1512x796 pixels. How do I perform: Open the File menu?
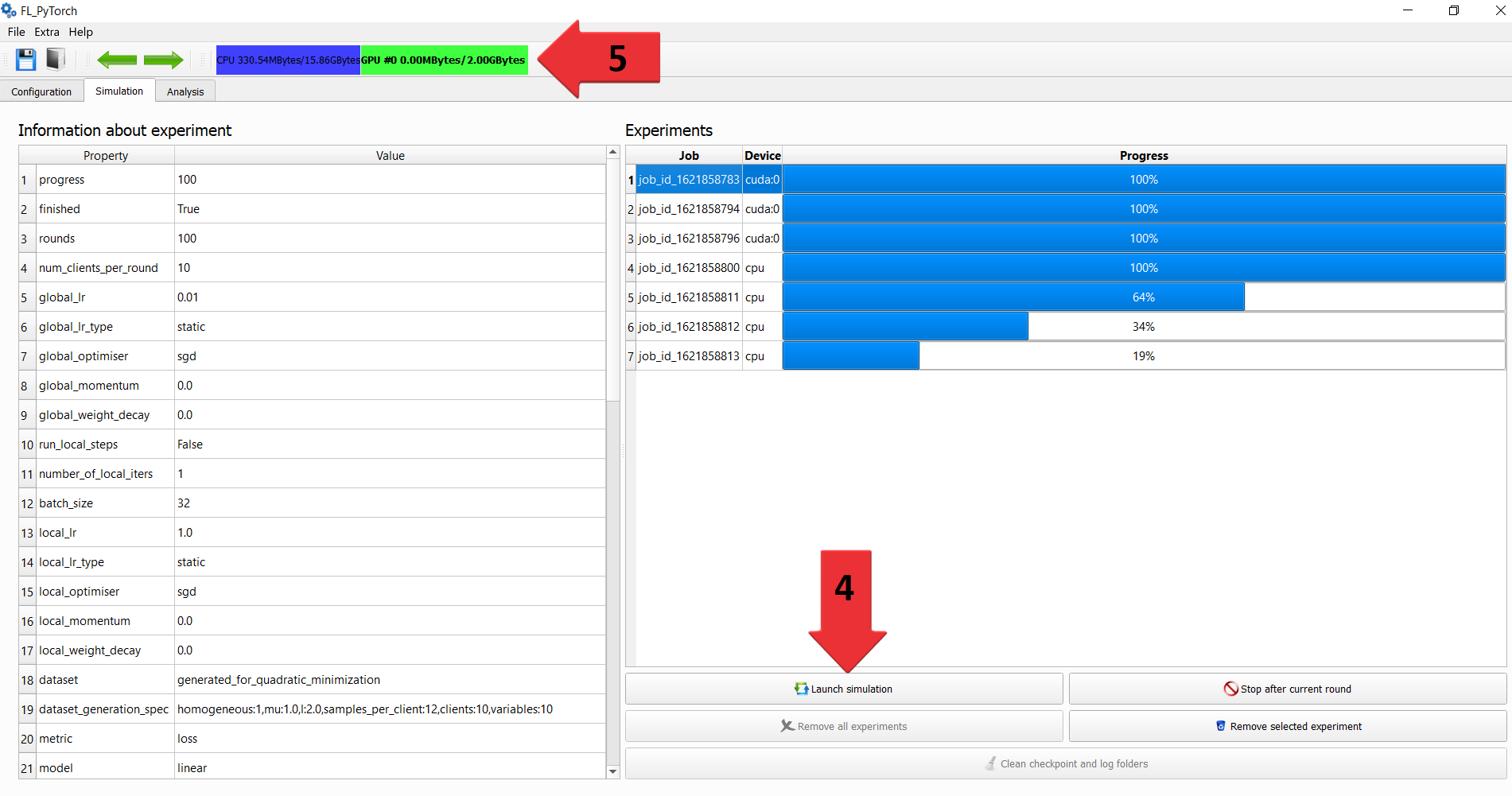point(16,32)
